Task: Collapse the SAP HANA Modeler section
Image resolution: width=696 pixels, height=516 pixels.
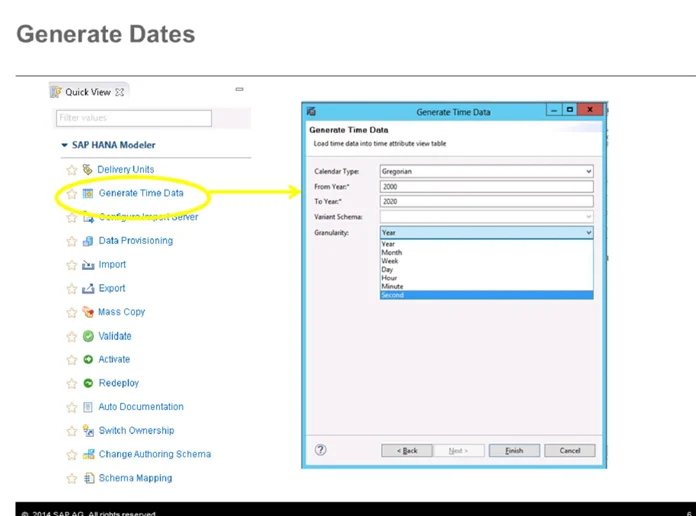Action: (x=65, y=145)
